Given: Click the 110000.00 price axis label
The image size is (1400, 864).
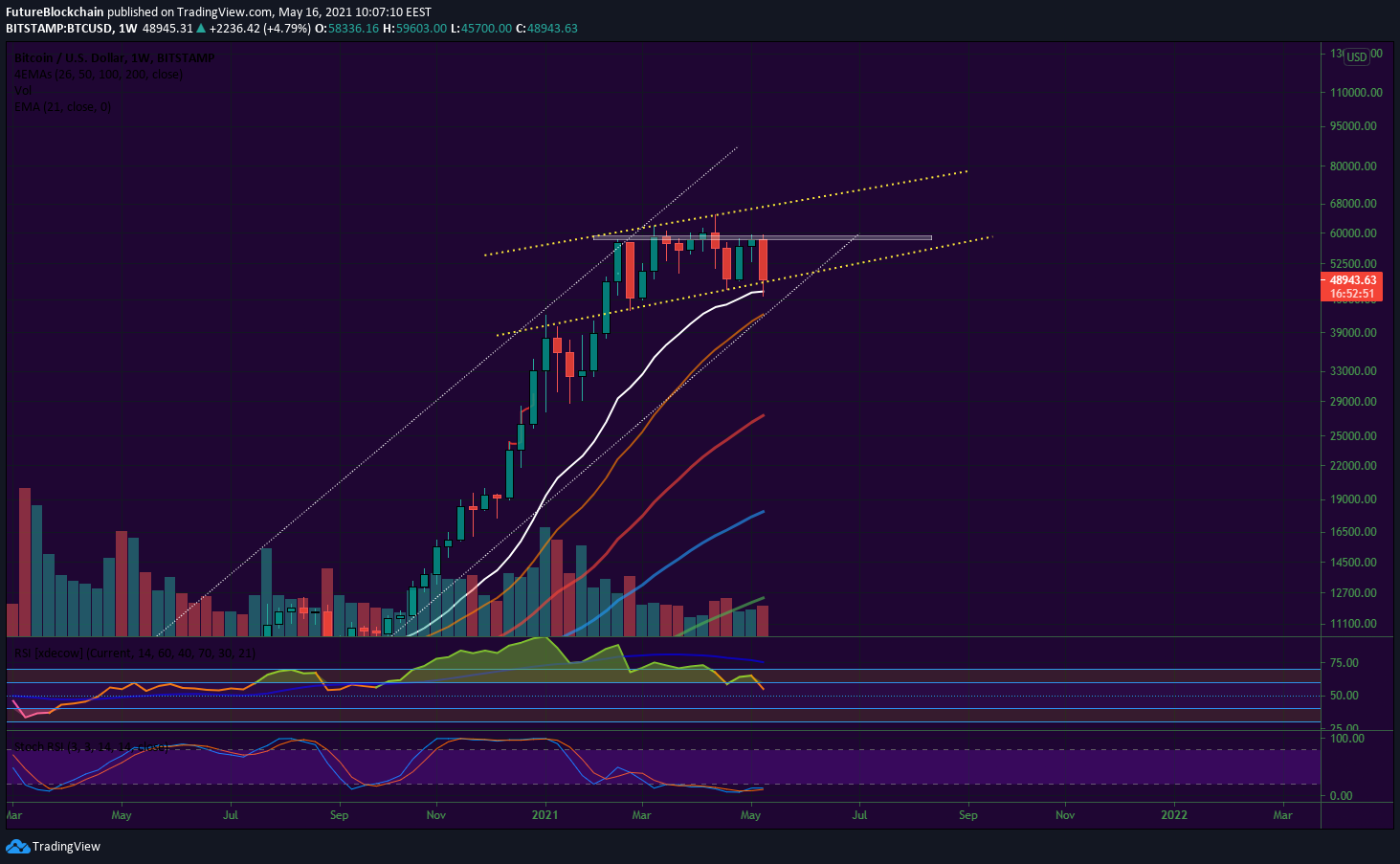Looking at the screenshot, I should point(1356,93).
